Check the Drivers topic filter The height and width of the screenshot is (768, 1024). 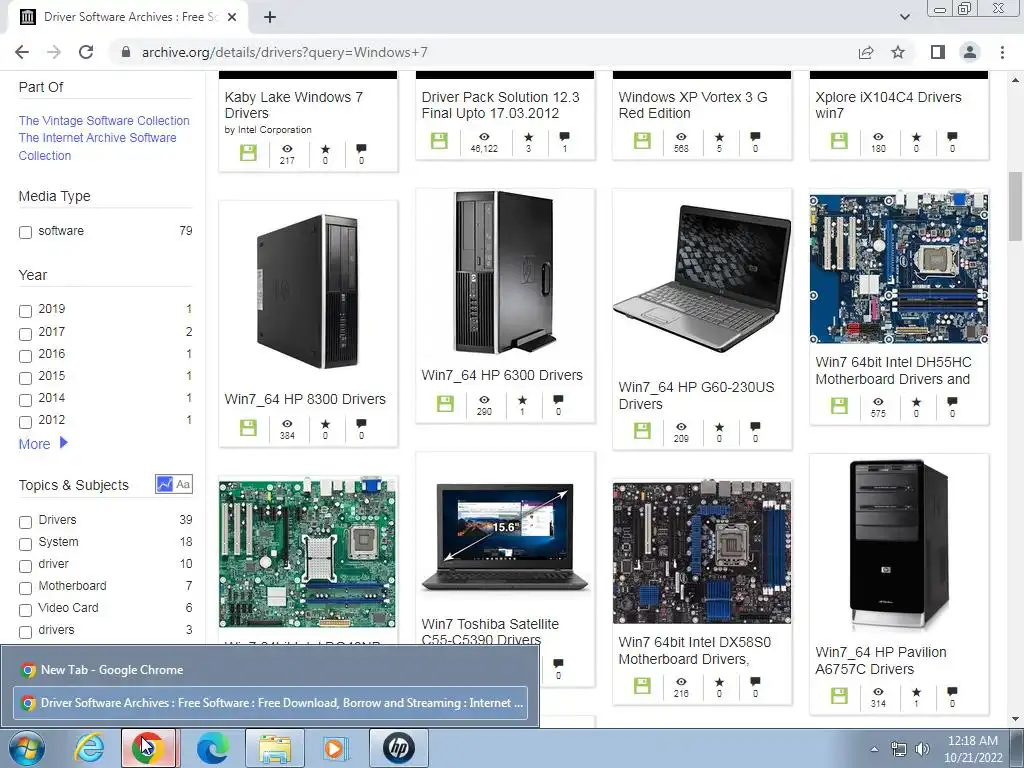tap(25, 522)
